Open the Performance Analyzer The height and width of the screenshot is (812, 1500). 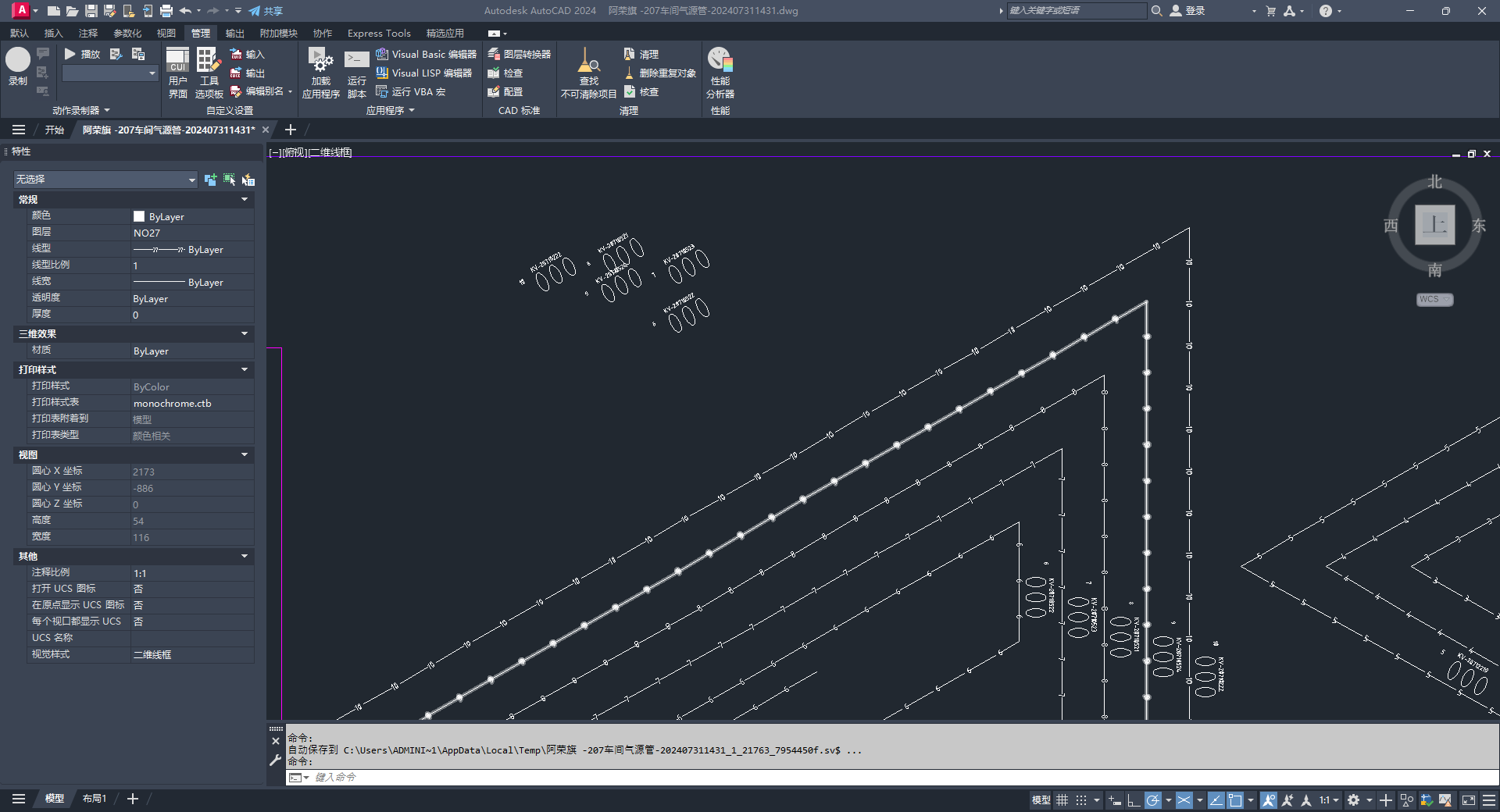point(720,73)
